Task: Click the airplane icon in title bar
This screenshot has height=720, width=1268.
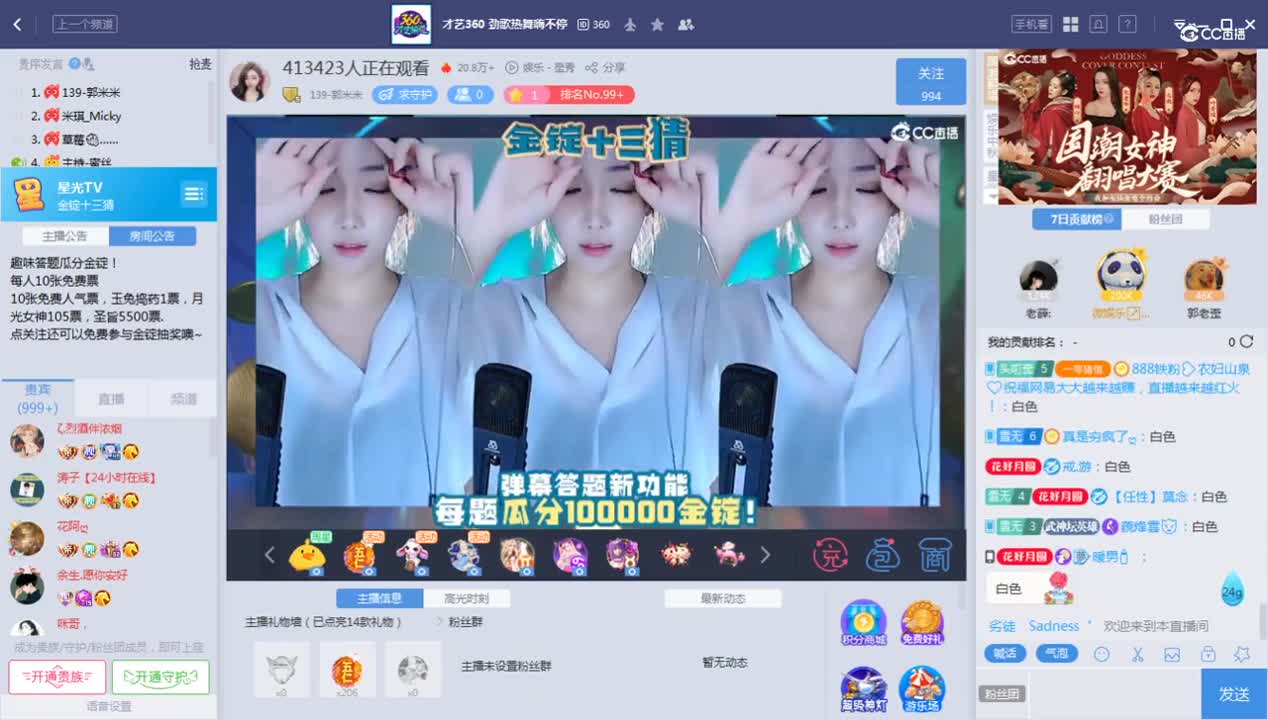Action: click(x=630, y=24)
